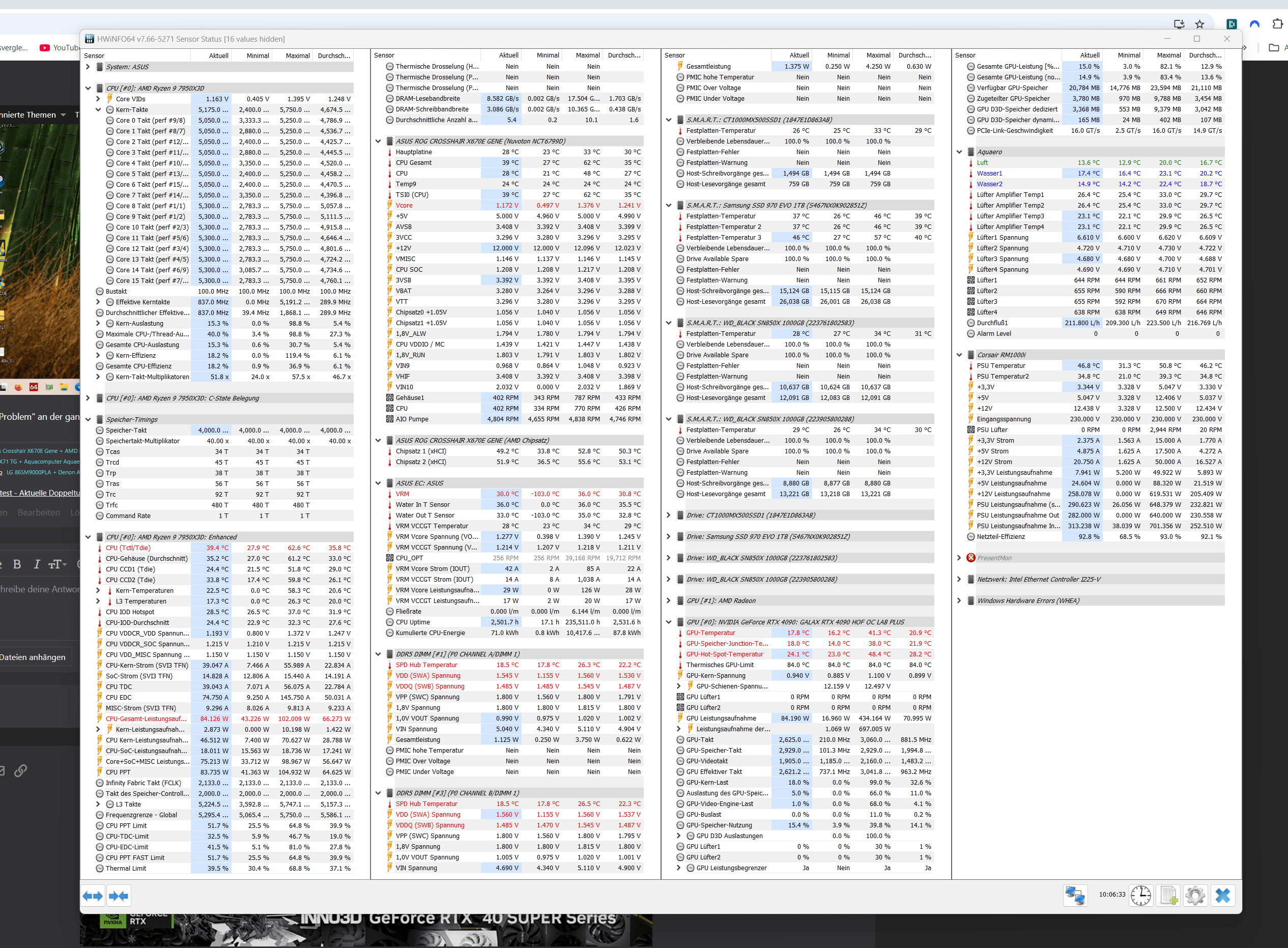Click the blue arc extension icon
This screenshot has width=1288, height=948.
[x=1255, y=24]
